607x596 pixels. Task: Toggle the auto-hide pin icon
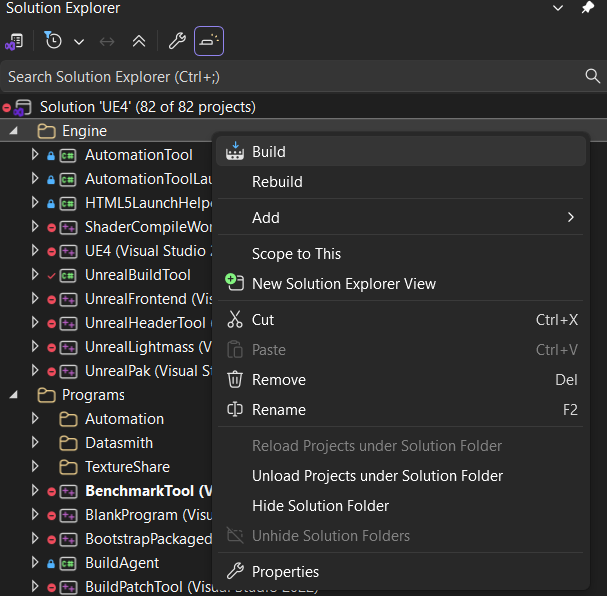pos(588,7)
